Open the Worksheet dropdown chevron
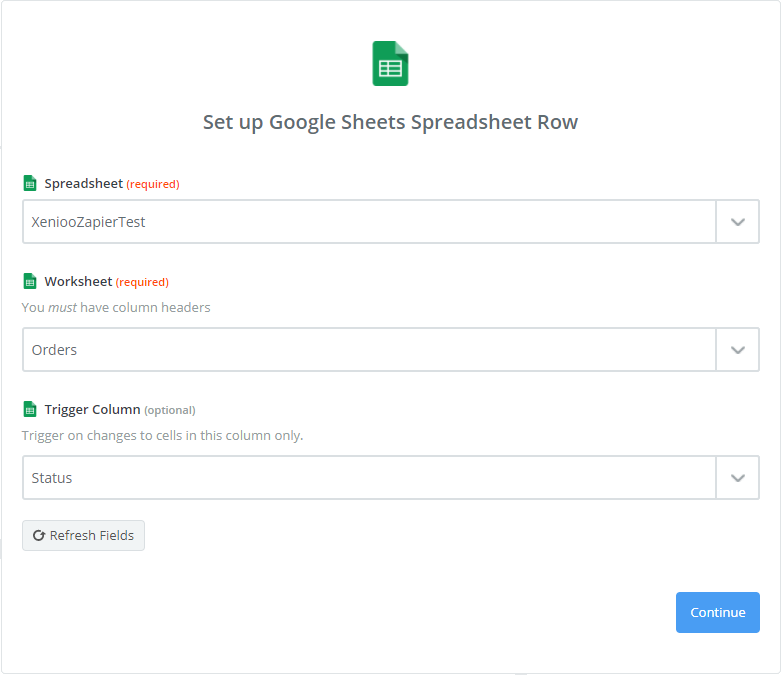 738,350
